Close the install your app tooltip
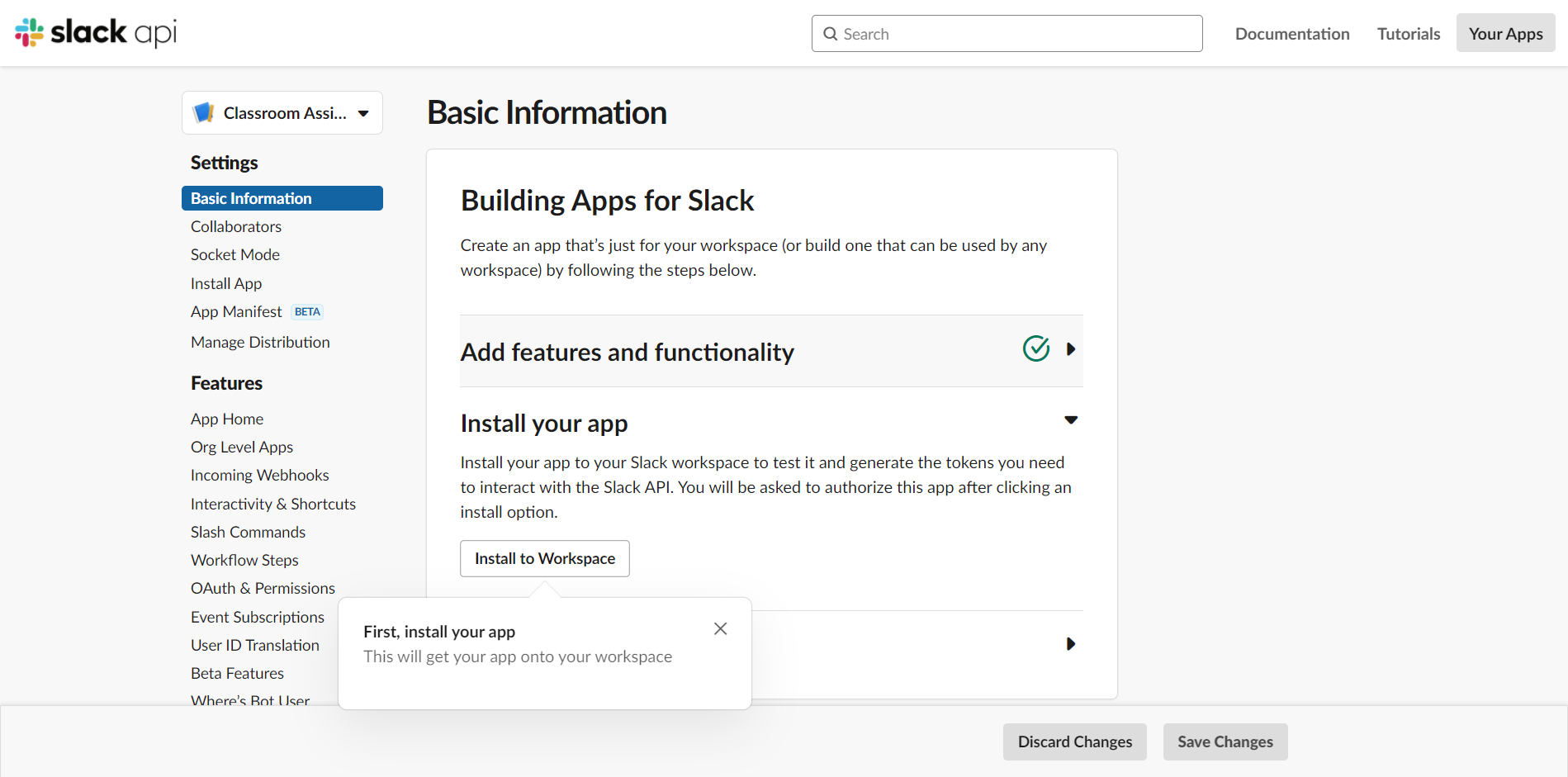 [x=720, y=629]
